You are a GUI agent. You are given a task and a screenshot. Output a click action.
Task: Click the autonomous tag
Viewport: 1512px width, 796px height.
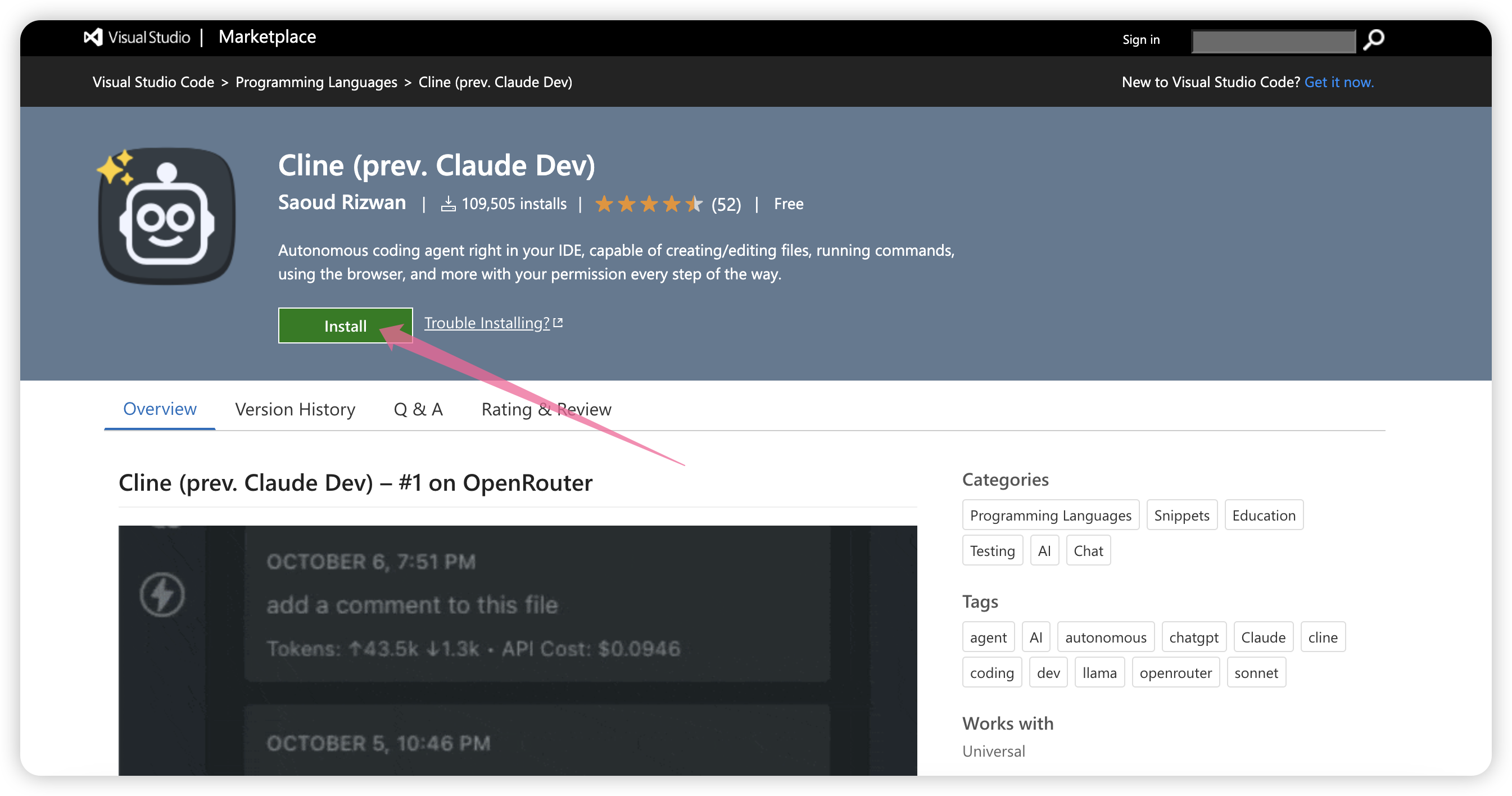(1106, 637)
